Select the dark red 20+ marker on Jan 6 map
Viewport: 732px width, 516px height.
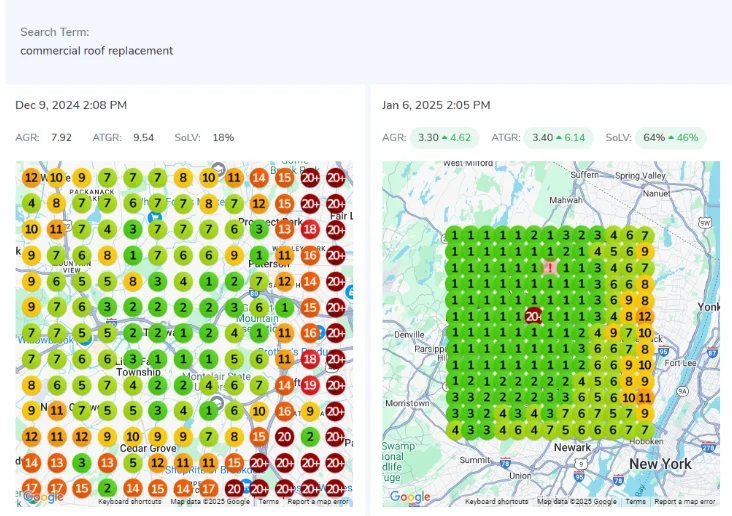(x=533, y=315)
